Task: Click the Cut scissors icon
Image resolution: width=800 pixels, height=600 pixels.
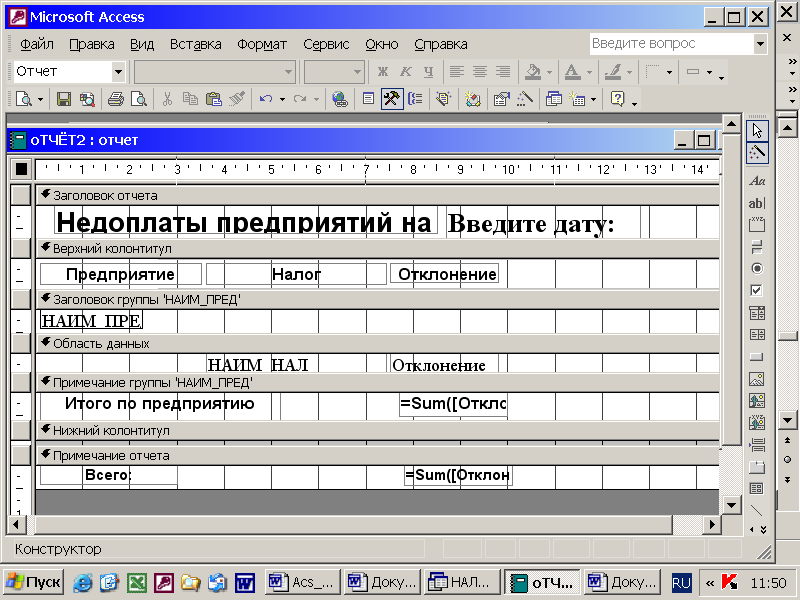Action: click(x=167, y=98)
